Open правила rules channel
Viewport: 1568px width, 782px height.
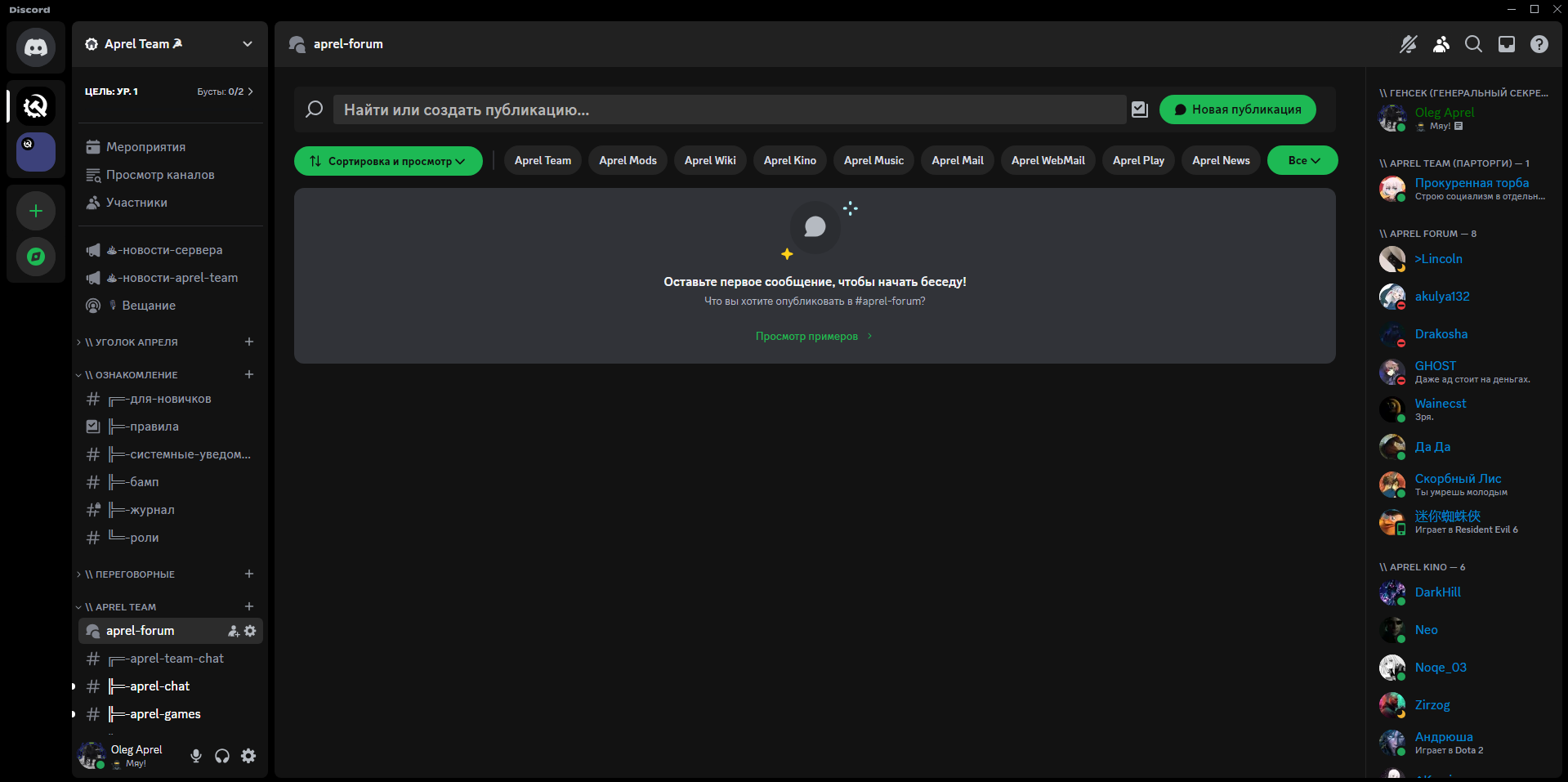[x=171, y=427]
